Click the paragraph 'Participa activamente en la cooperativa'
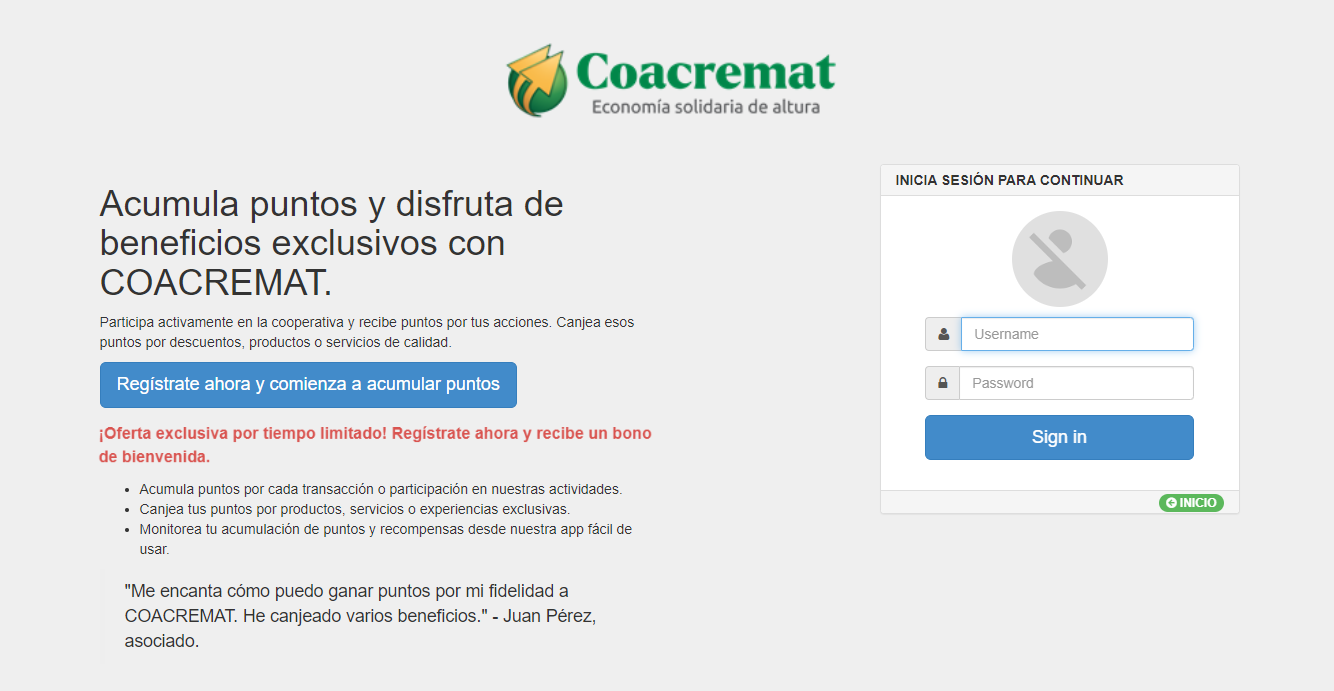 coord(367,332)
